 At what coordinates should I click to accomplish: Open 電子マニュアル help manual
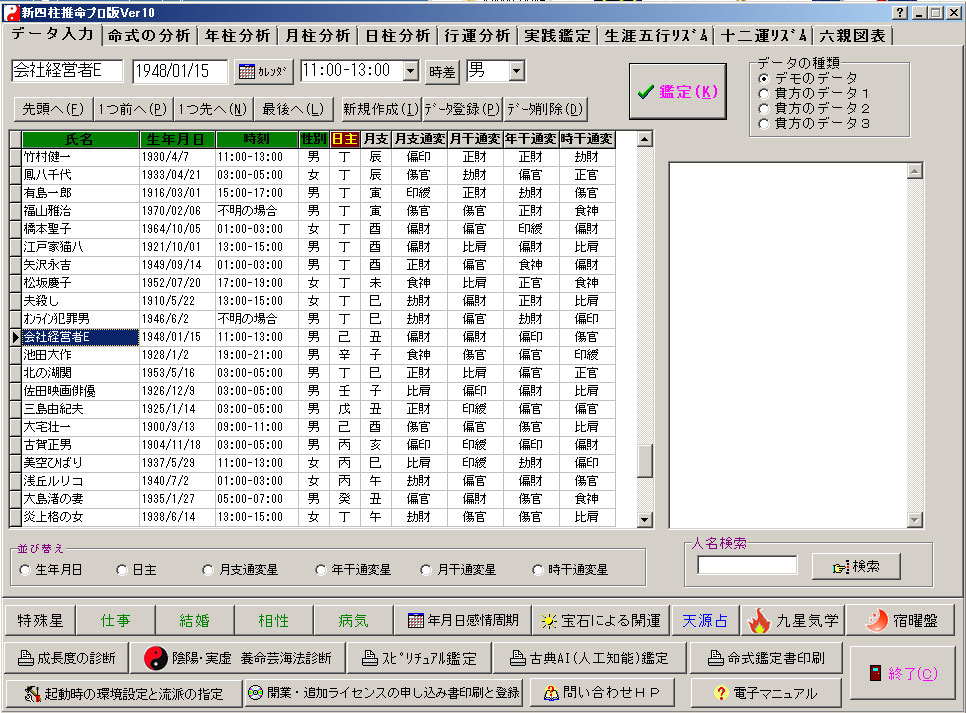coord(766,693)
